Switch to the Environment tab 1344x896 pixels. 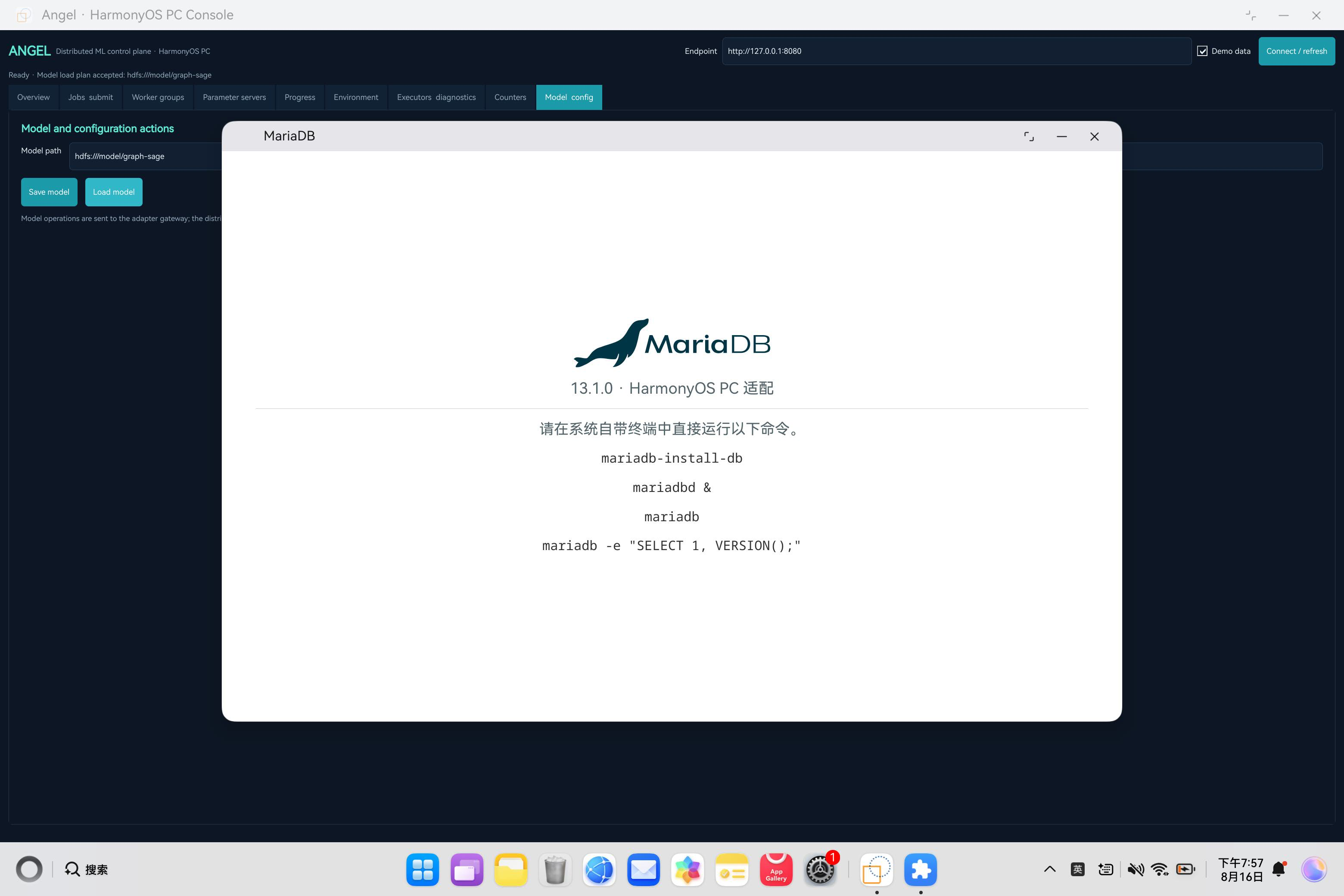[356, 97]
